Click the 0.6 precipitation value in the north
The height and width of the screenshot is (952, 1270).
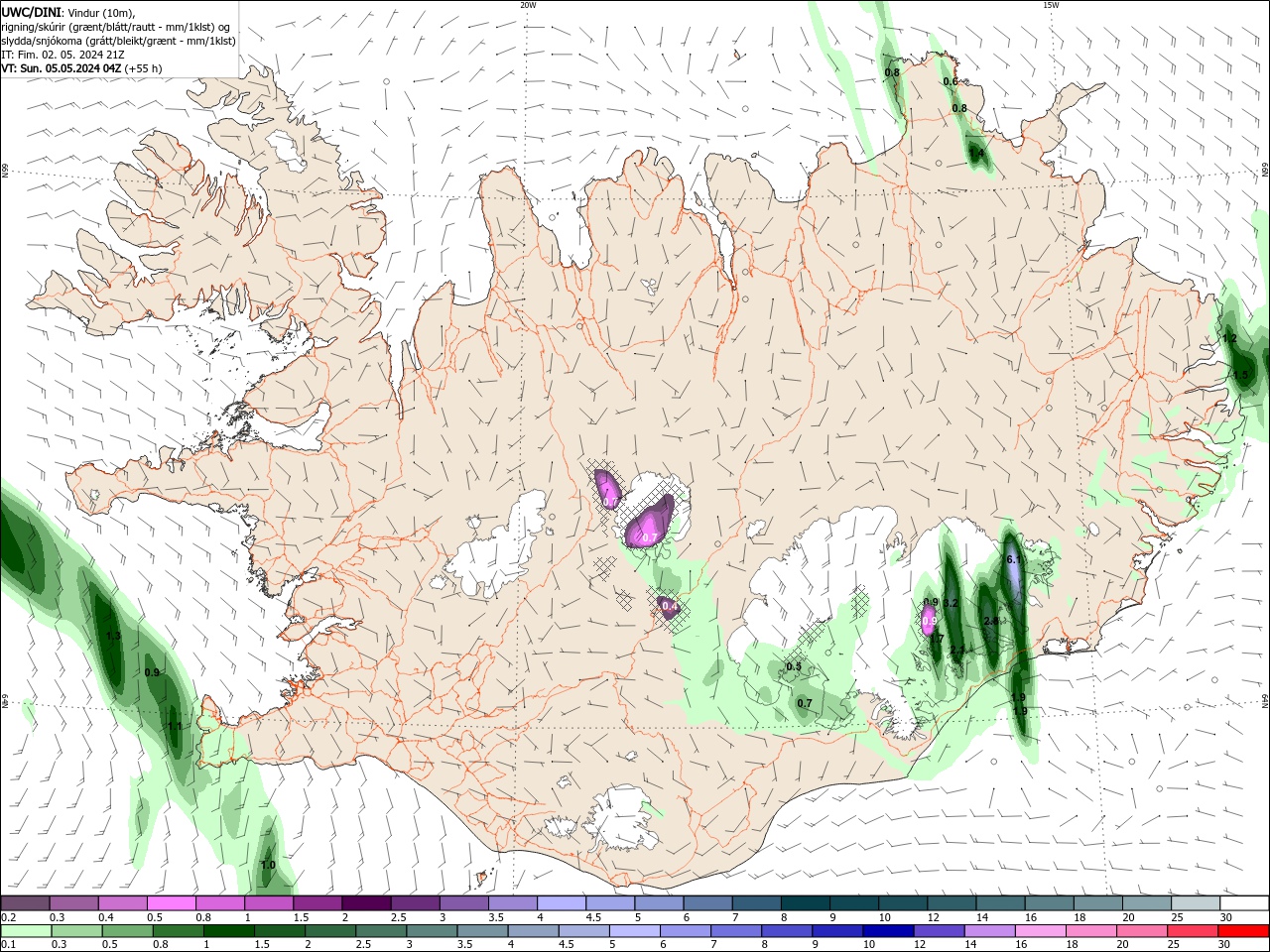tap(951, 82)
